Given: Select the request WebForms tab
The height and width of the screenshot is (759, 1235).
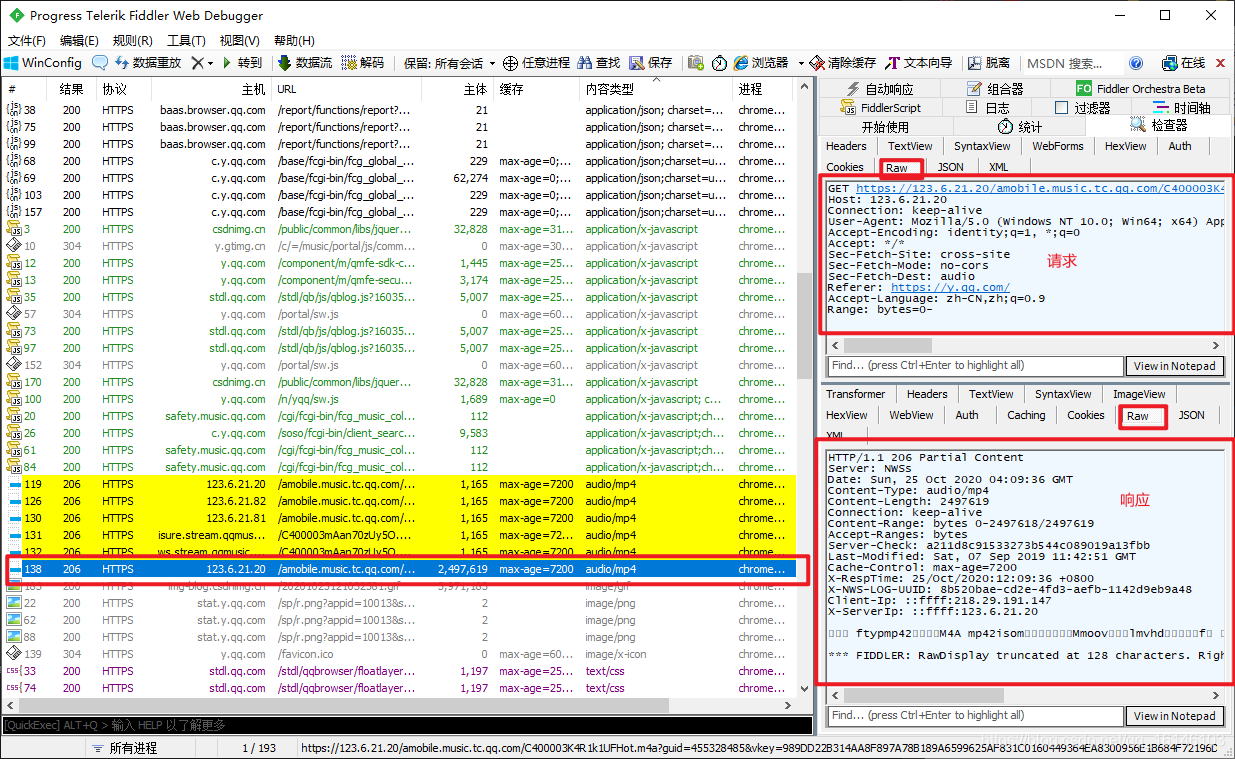Looking at the screenshot, I should pos(1058,146).
